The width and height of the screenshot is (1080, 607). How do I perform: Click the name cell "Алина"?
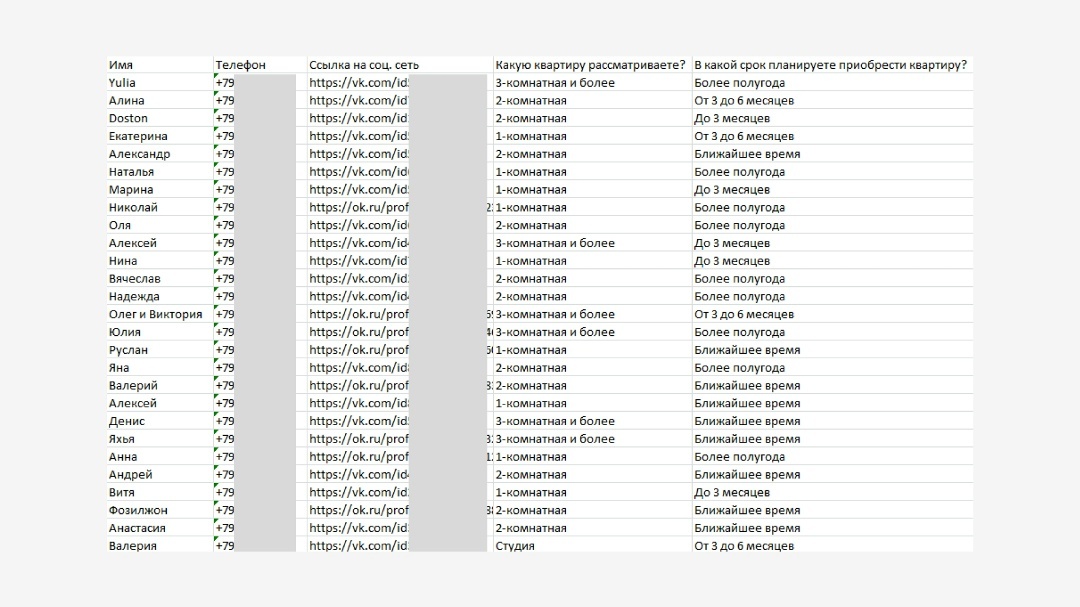point(160,101)
